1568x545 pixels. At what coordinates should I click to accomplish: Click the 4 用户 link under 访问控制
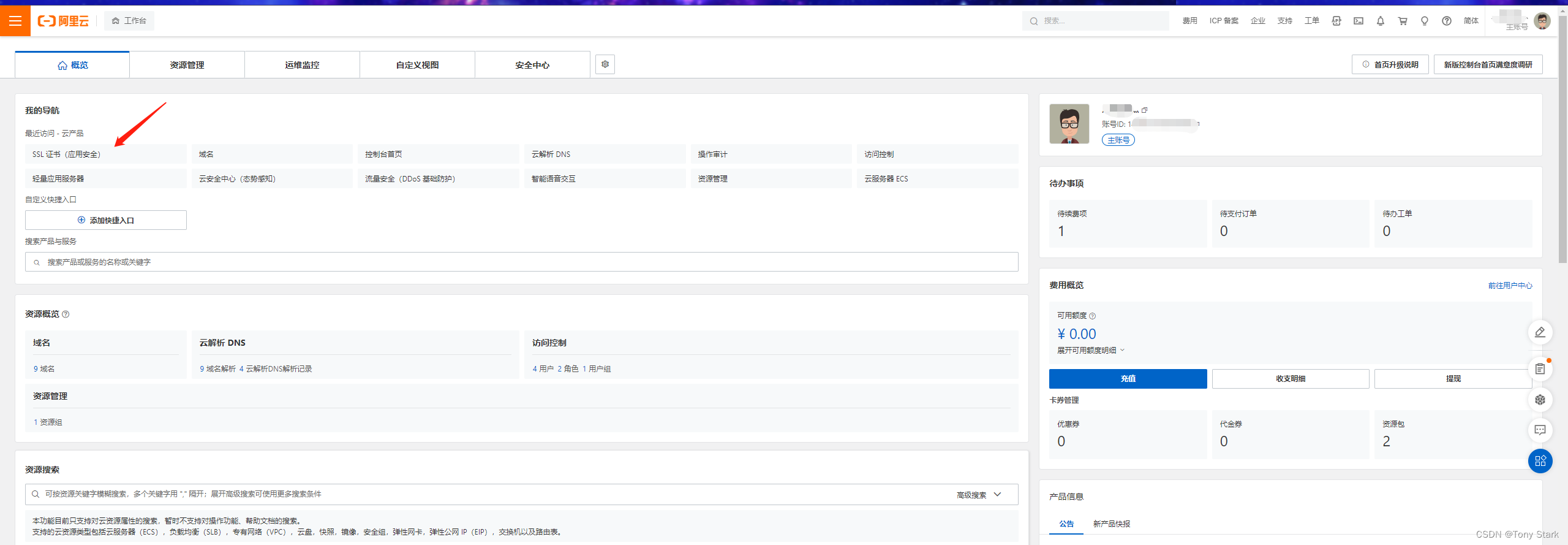coord(543,369)
